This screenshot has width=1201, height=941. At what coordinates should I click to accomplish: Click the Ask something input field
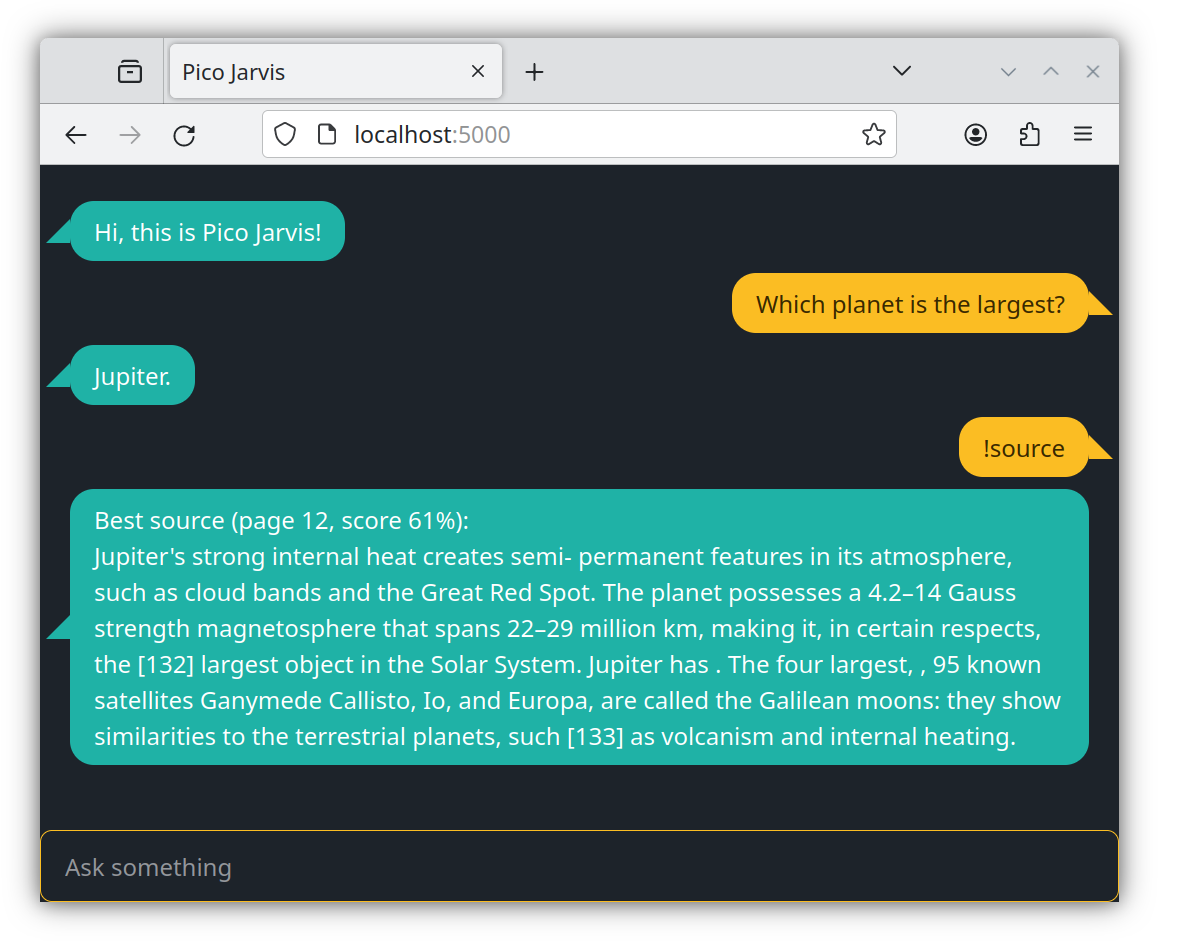579,867
